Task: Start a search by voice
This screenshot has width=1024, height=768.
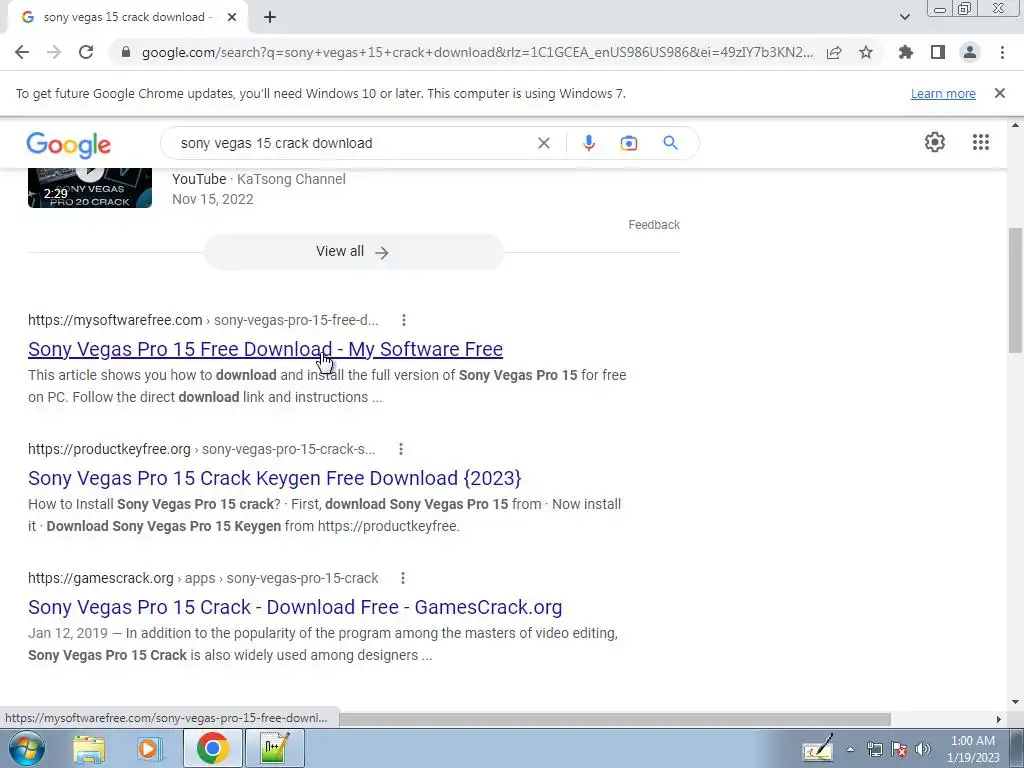Action: [588, 143]
